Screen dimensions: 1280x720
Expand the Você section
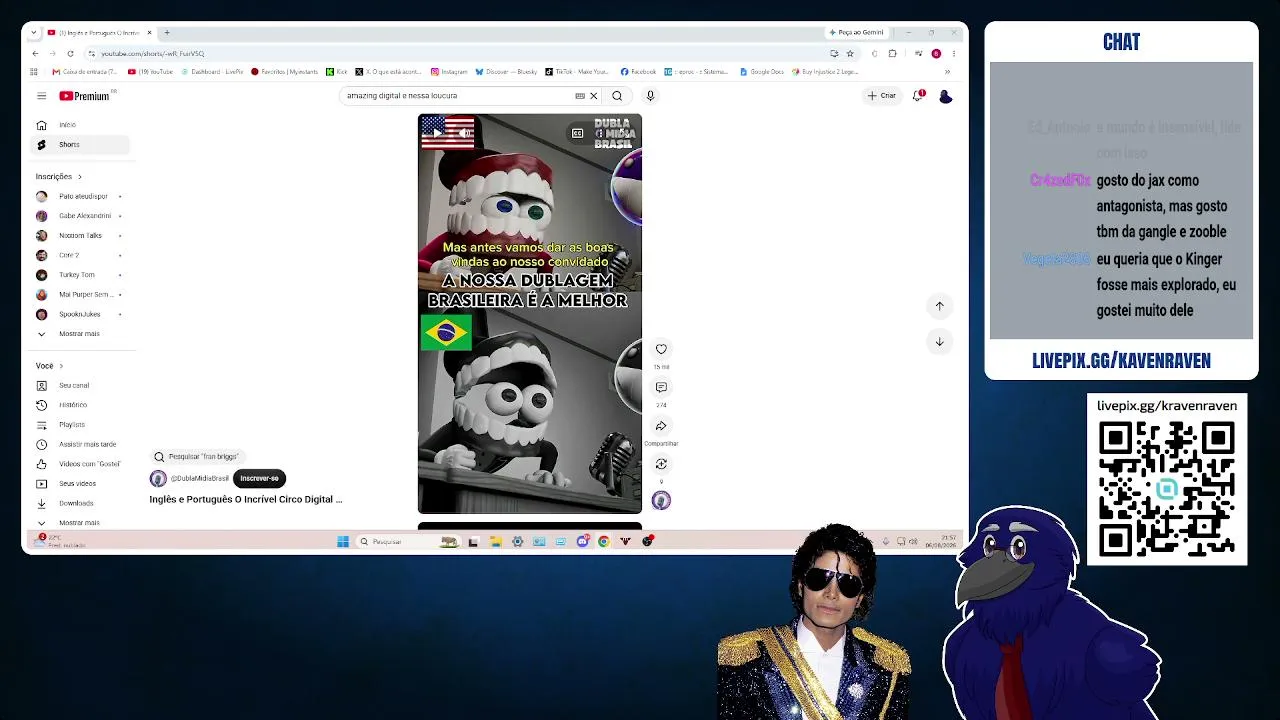point(49,366)
